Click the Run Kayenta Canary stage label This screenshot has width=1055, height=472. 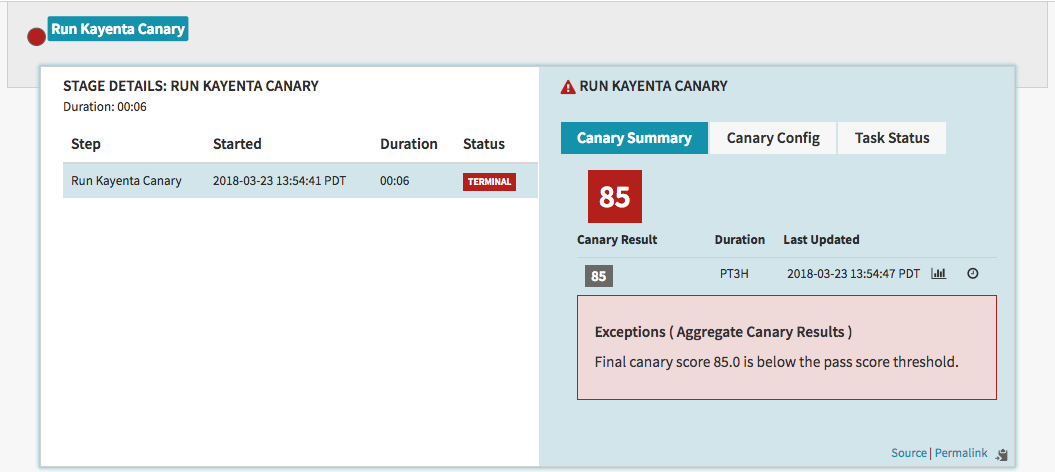pos(118,30)
